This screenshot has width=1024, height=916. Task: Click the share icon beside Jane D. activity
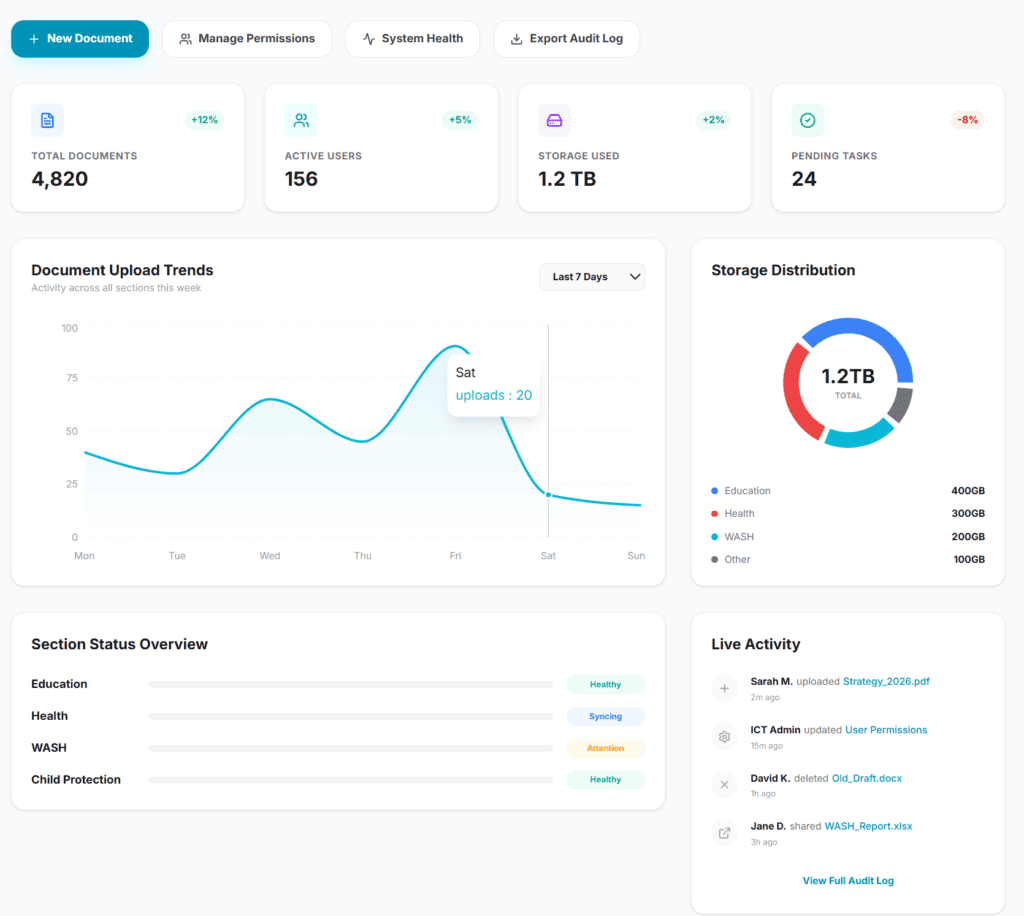coord(725,832)
